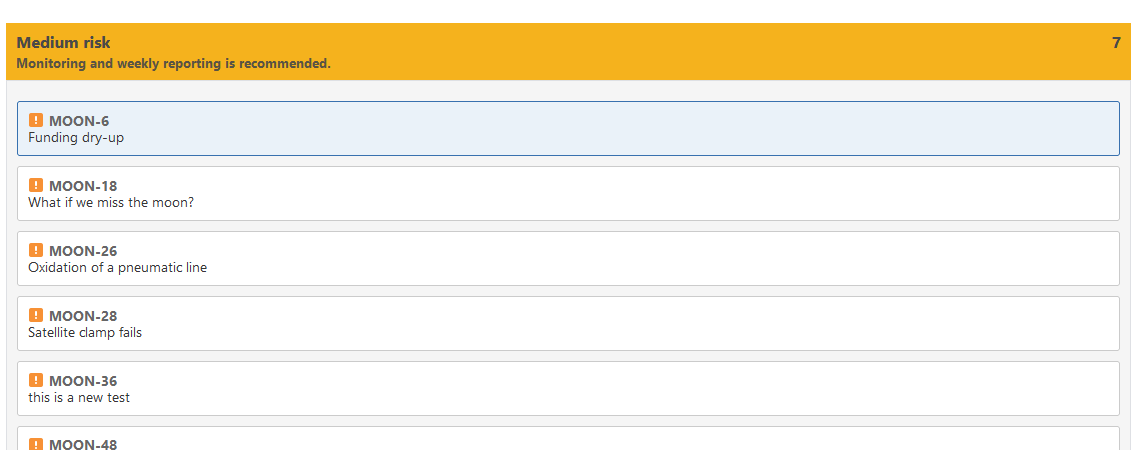1144x450 pixels.
Task: Open the MOON-6 issue key link
Action: tap(79, 121)
